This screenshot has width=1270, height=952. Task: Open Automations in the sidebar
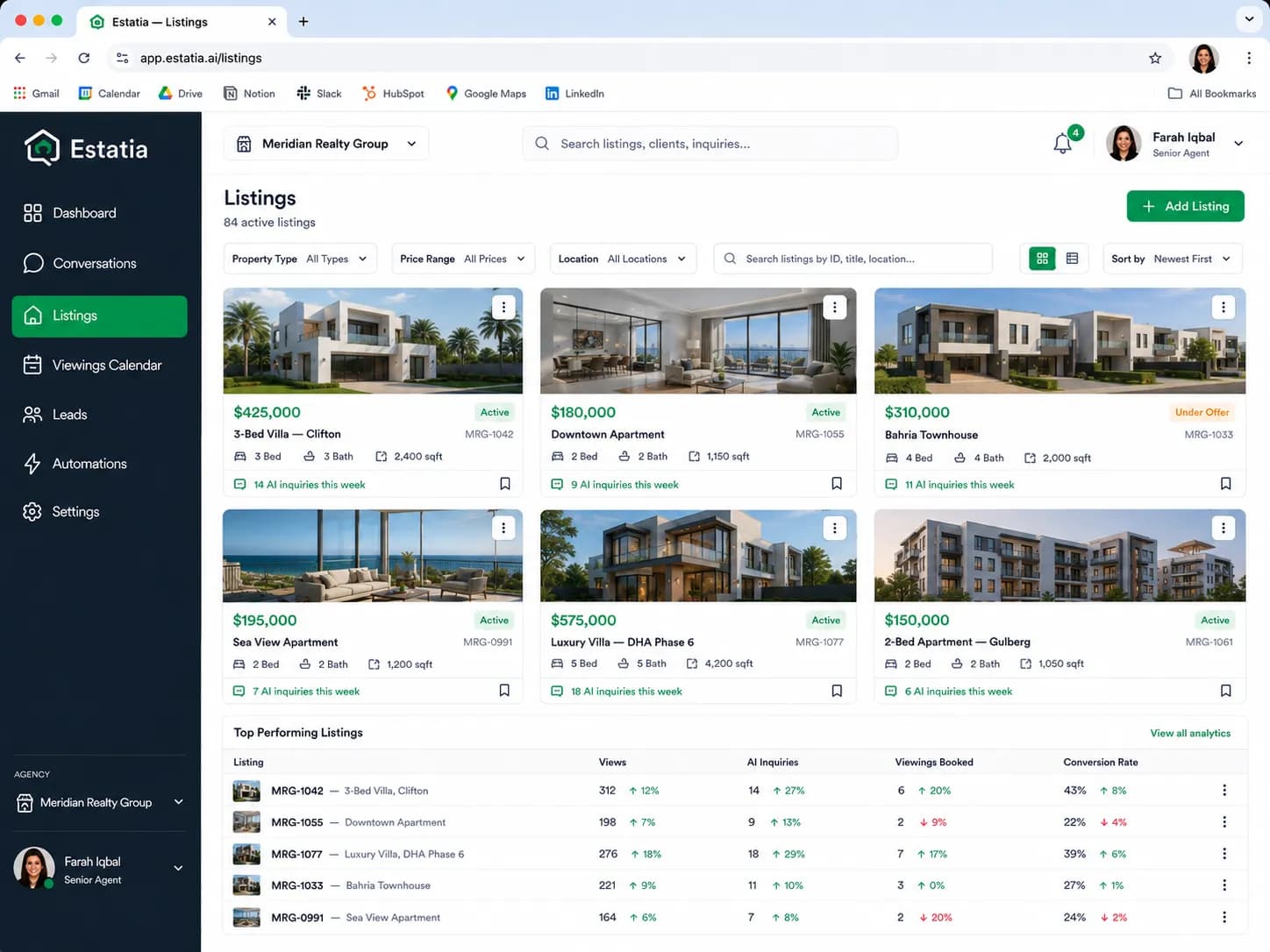[x=100, y=464]
